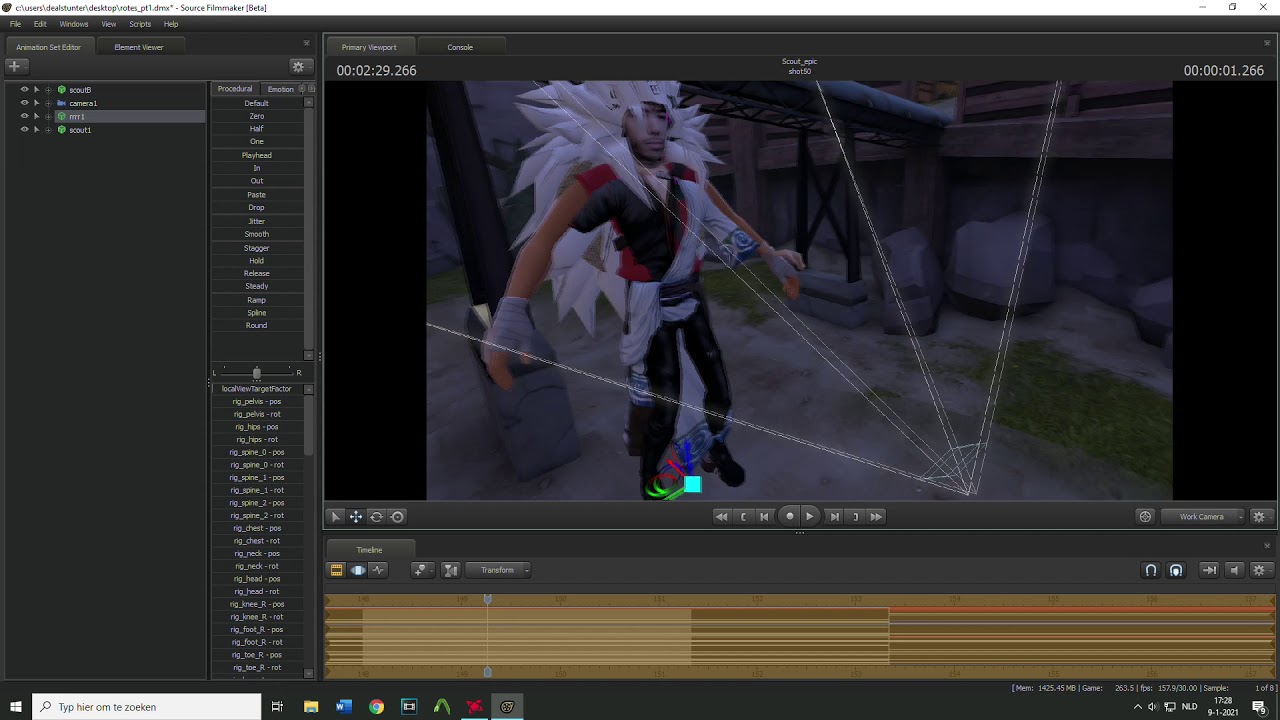1280x720 pixels.
Task: Rewind playback in viewport controls
Action: coord(721,517)
